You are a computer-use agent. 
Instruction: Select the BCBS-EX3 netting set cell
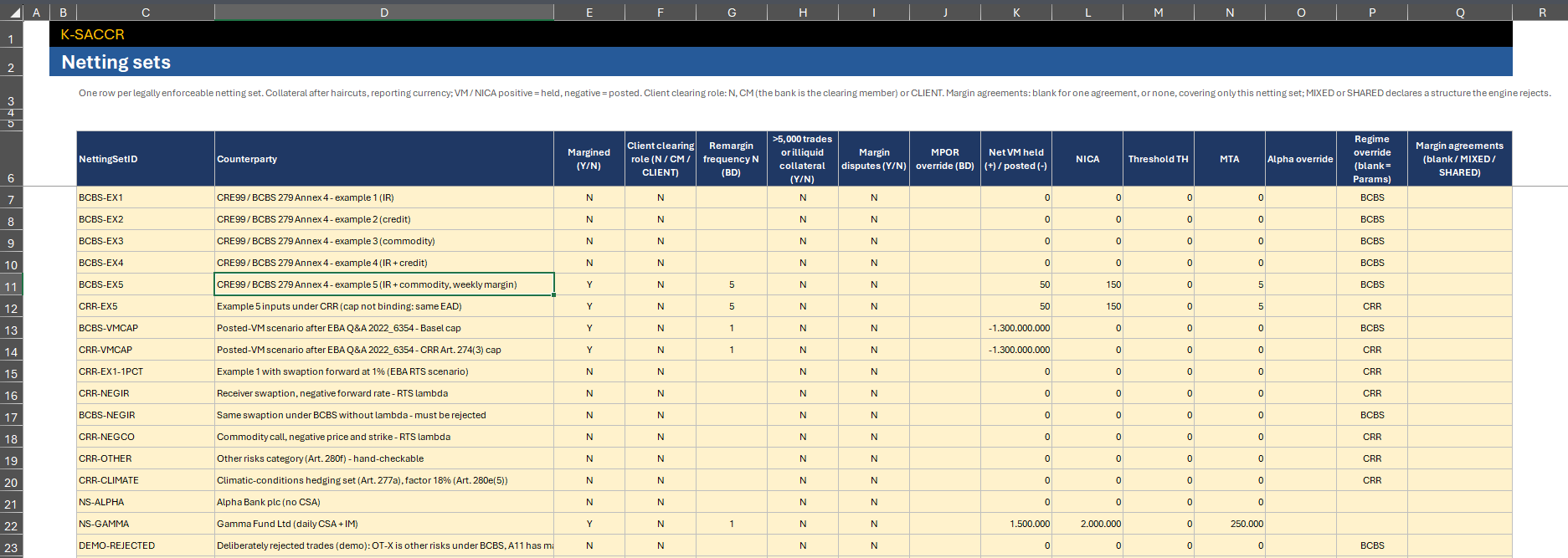(x=146, y=241)
